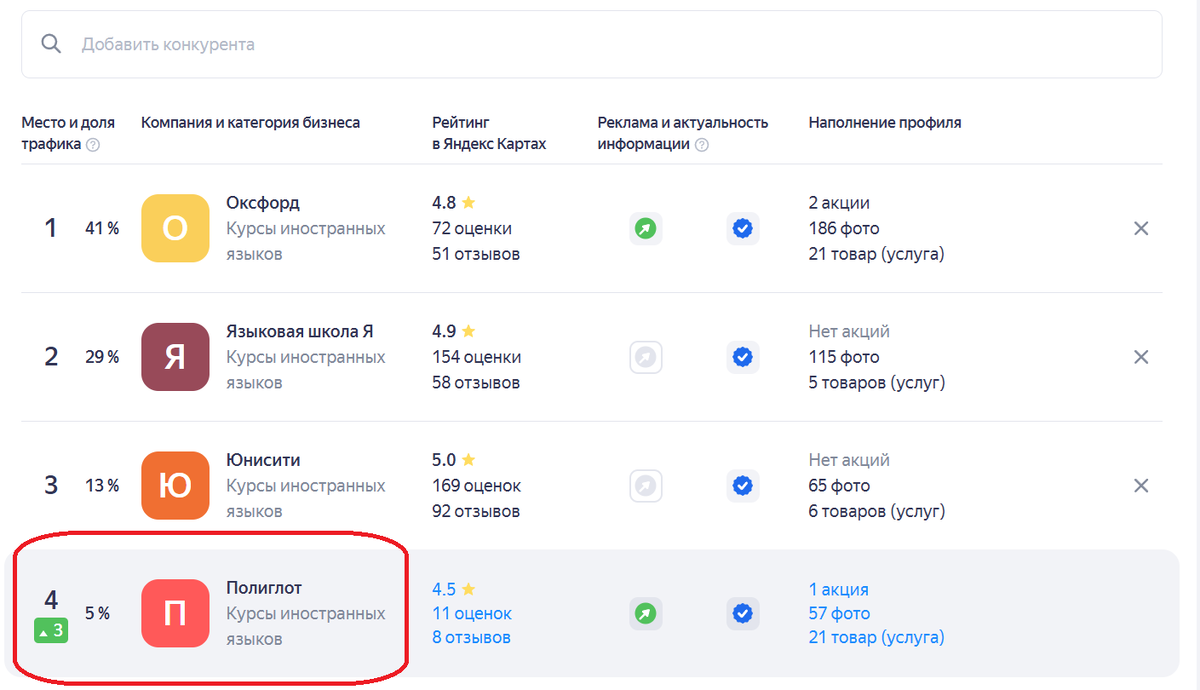Click Юнисити orange 'Ю' logo
The image size is (1200, 690).
pos(175,486)
